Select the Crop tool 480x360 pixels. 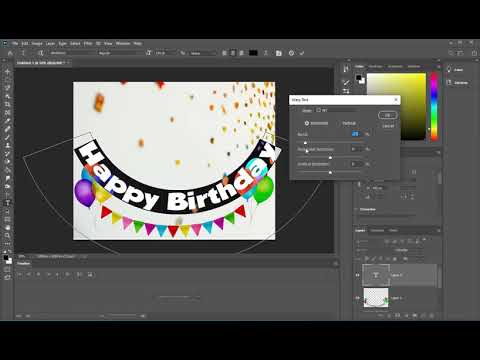click(x=7, y=104)
